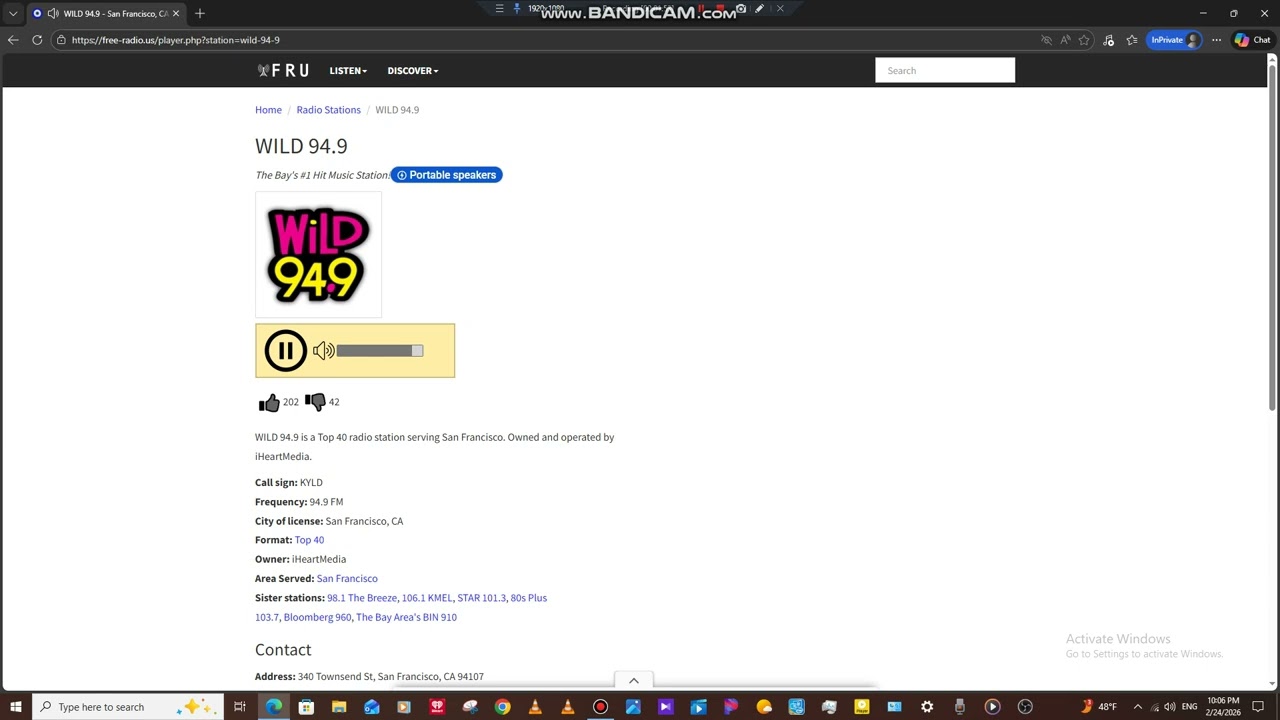The height and width of the screenshot is (720, 1280).
Task: Open the Radio Stations breadcrumb link
Action: coord(328,110)
